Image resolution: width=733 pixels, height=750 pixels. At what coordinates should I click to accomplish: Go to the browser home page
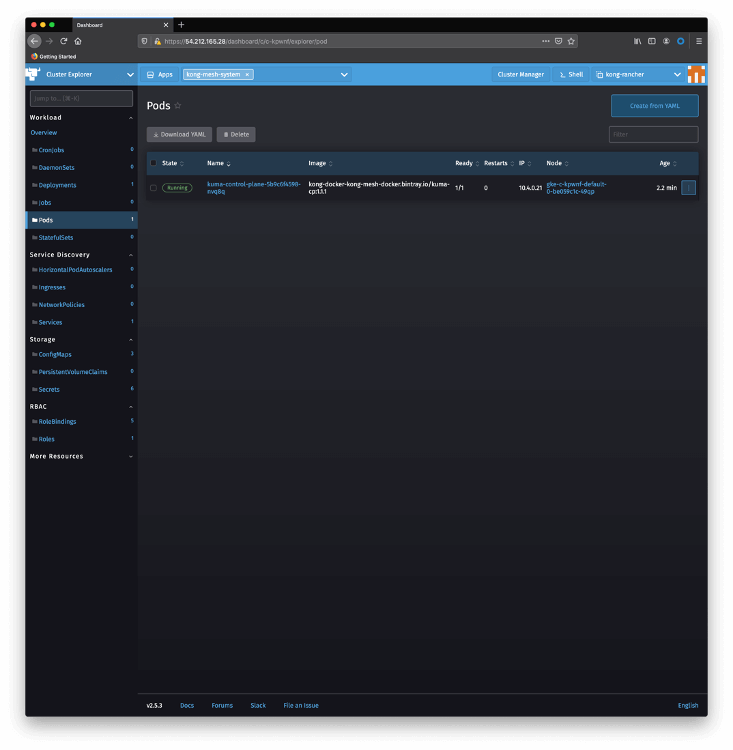pyautogui.click(x=78, y=41)
